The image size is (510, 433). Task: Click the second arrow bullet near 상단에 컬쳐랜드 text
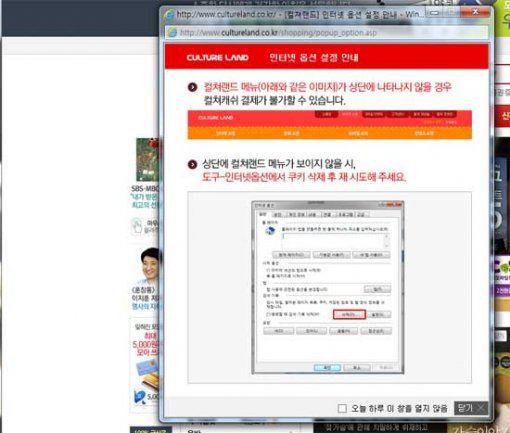(x=192, y=164)
